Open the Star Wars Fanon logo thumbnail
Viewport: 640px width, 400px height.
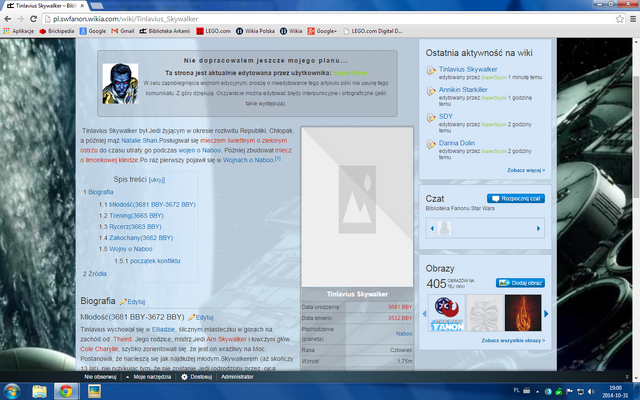(x=447, y=313)
